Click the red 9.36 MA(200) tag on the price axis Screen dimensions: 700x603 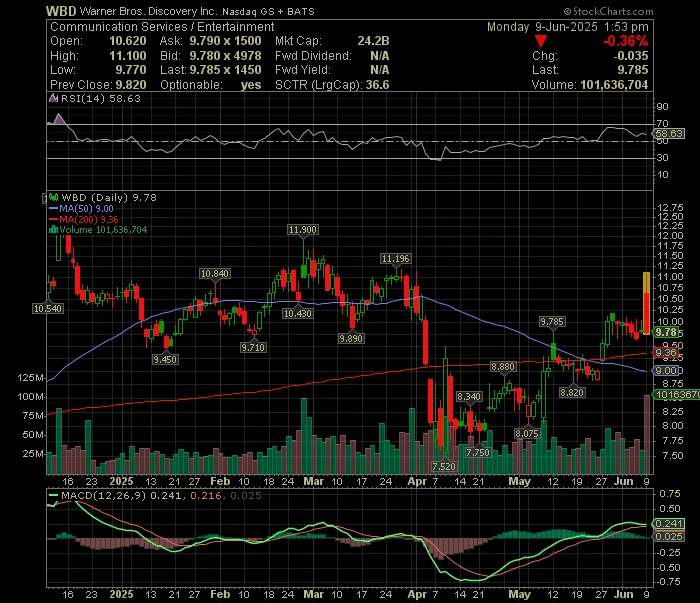(666, 353)
